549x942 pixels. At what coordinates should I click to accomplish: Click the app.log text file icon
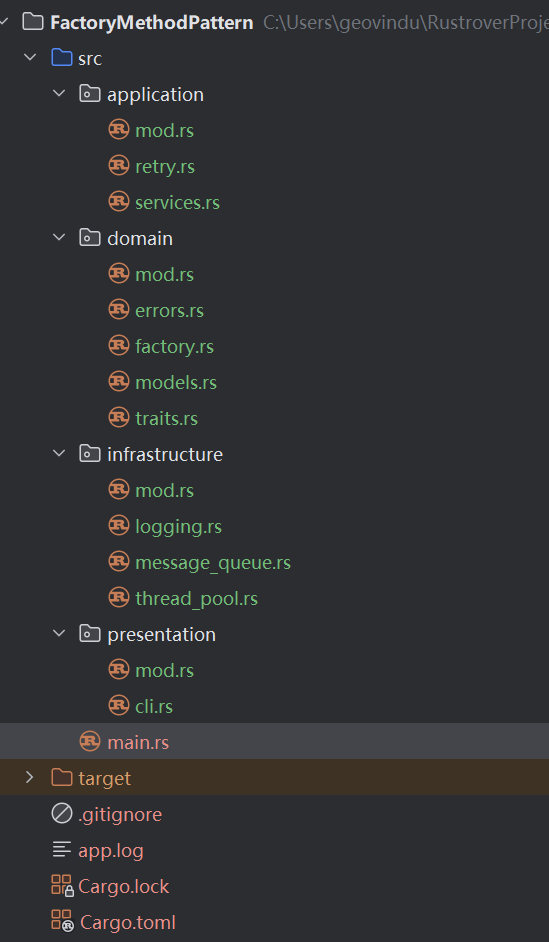[61, 850]
